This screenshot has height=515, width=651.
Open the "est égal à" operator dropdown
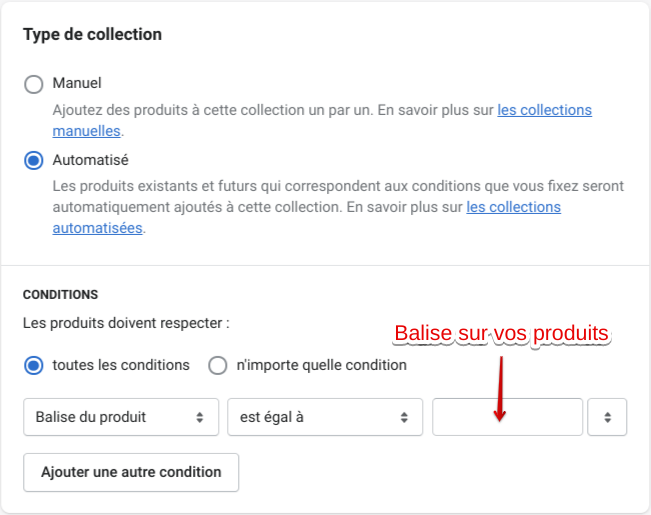(324, 417)
